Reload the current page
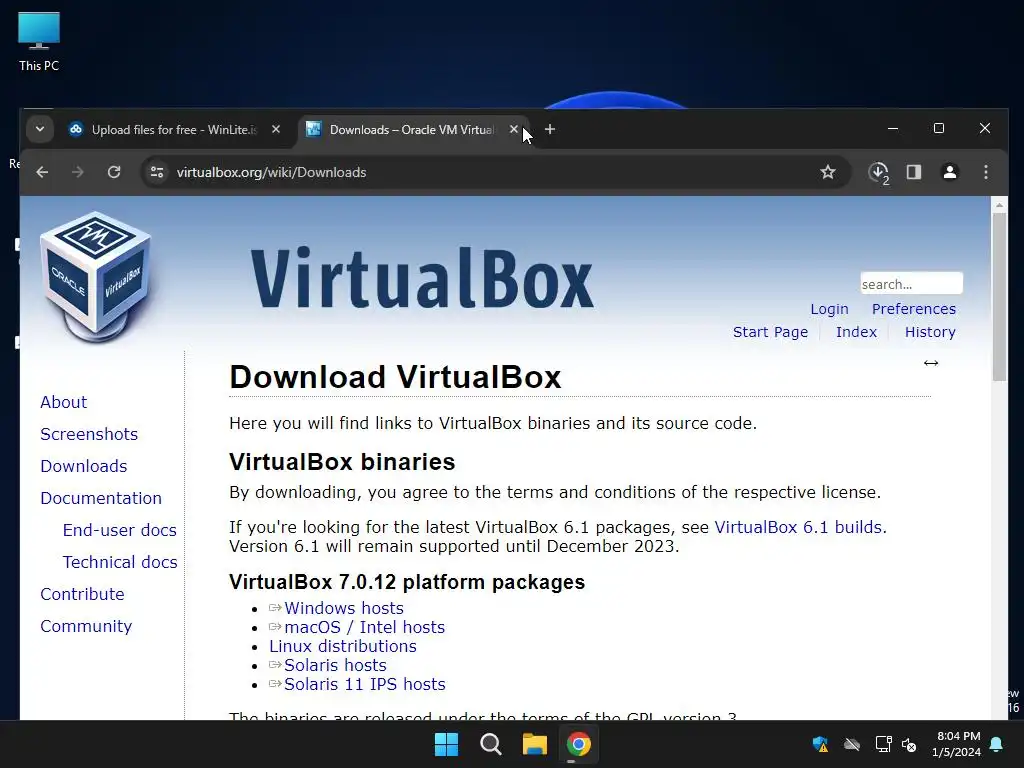Viewport: 1024px width, 768px height. [x=114, y=172]
